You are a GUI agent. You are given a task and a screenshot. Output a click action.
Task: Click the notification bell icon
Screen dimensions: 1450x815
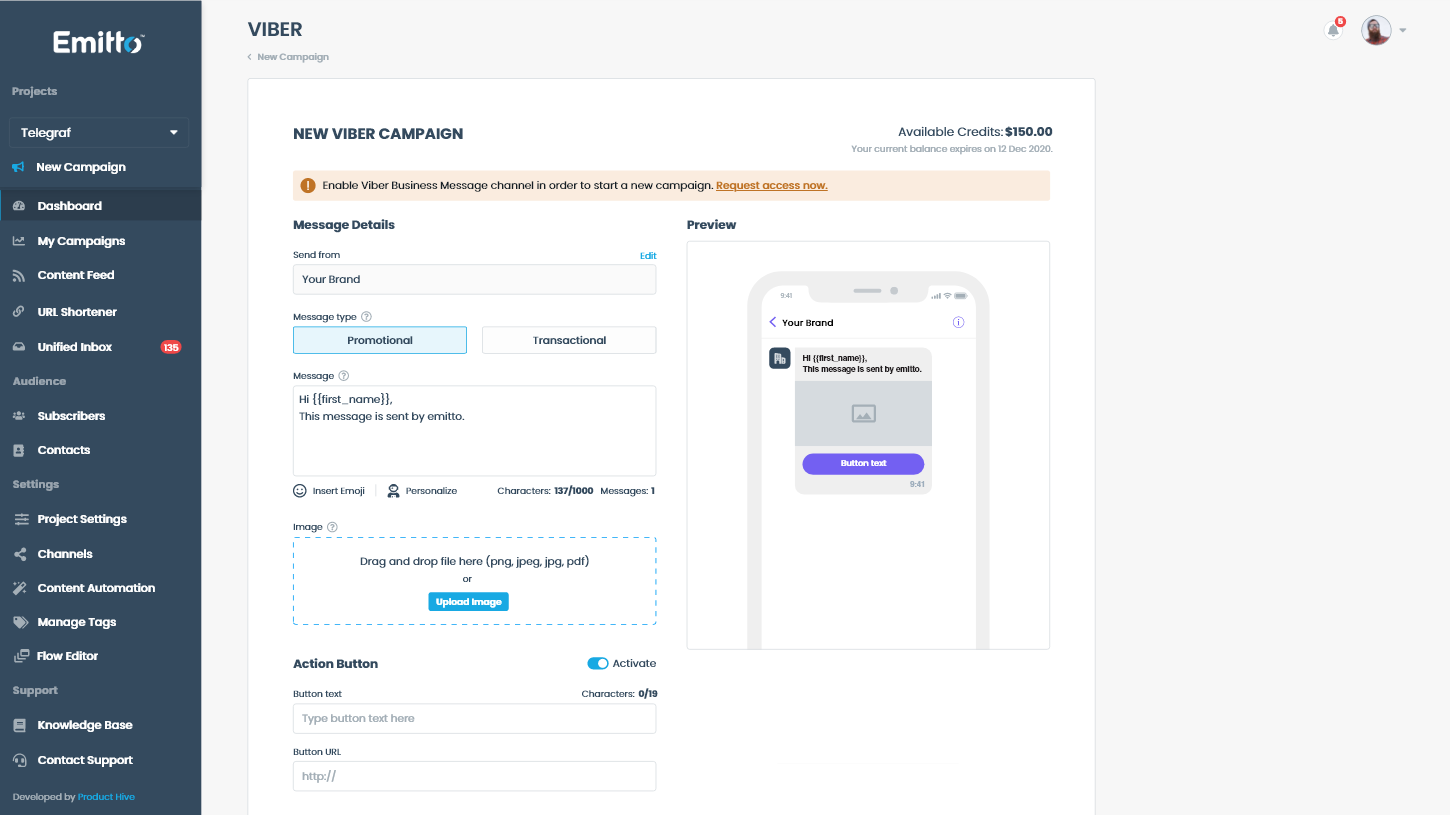coord(1332,31)
